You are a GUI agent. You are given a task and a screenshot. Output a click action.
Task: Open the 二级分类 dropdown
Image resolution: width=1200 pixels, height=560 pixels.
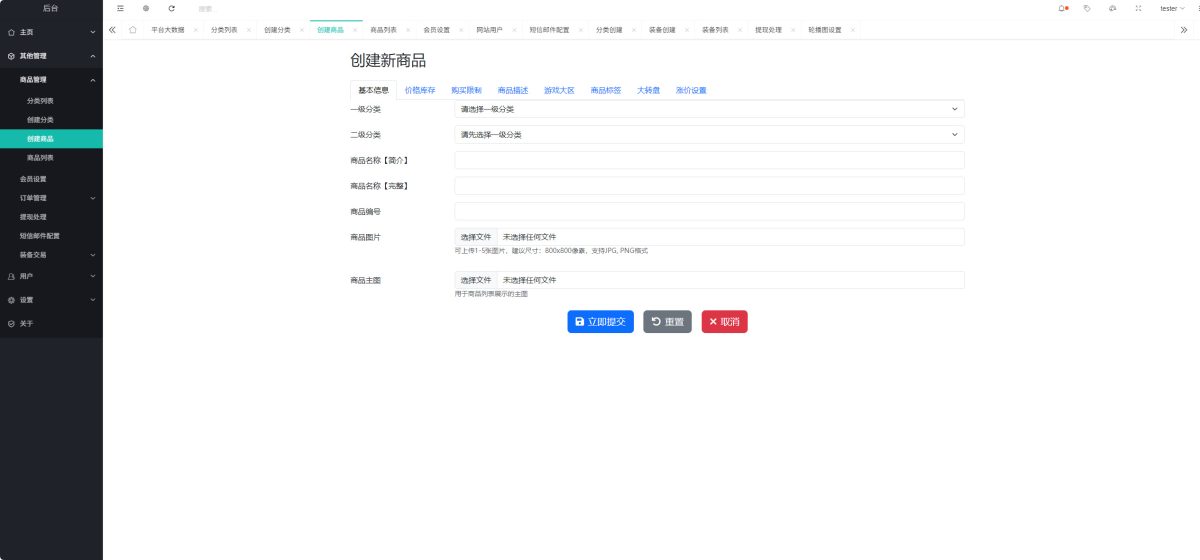click(x=709, y=134)
